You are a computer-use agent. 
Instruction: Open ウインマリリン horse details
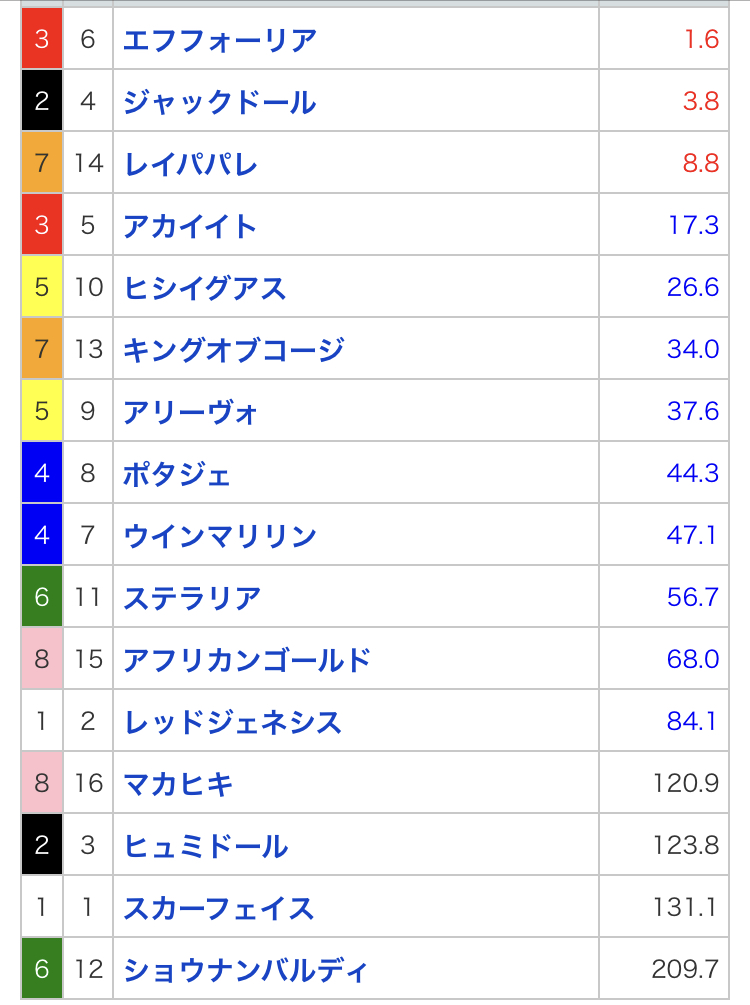[x=220, y=536]
